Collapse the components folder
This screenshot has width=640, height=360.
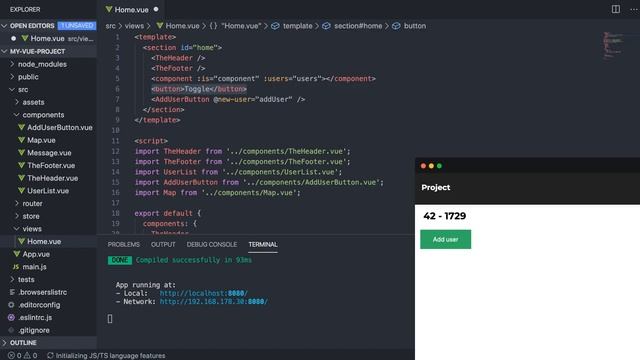(17, 115)
